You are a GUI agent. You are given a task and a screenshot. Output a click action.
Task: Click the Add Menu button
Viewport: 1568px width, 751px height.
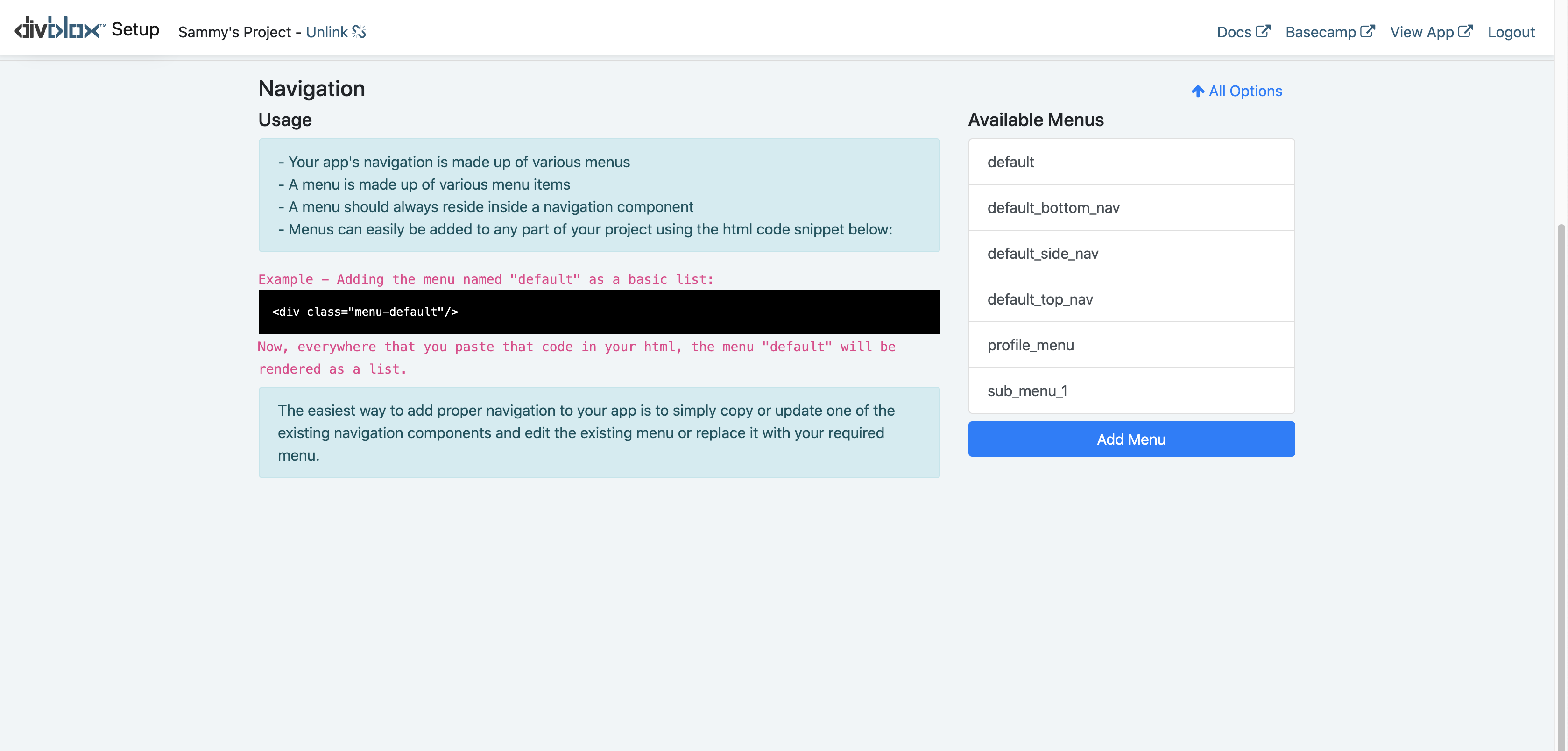point(1131,439)
